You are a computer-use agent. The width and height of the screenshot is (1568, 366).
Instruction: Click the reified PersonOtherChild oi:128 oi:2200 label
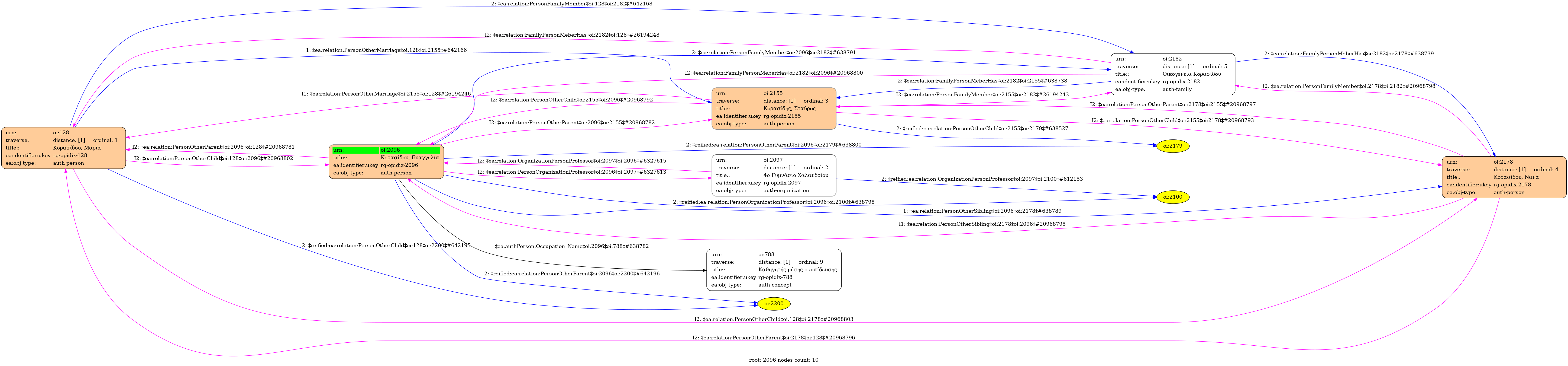pos(386,245)
